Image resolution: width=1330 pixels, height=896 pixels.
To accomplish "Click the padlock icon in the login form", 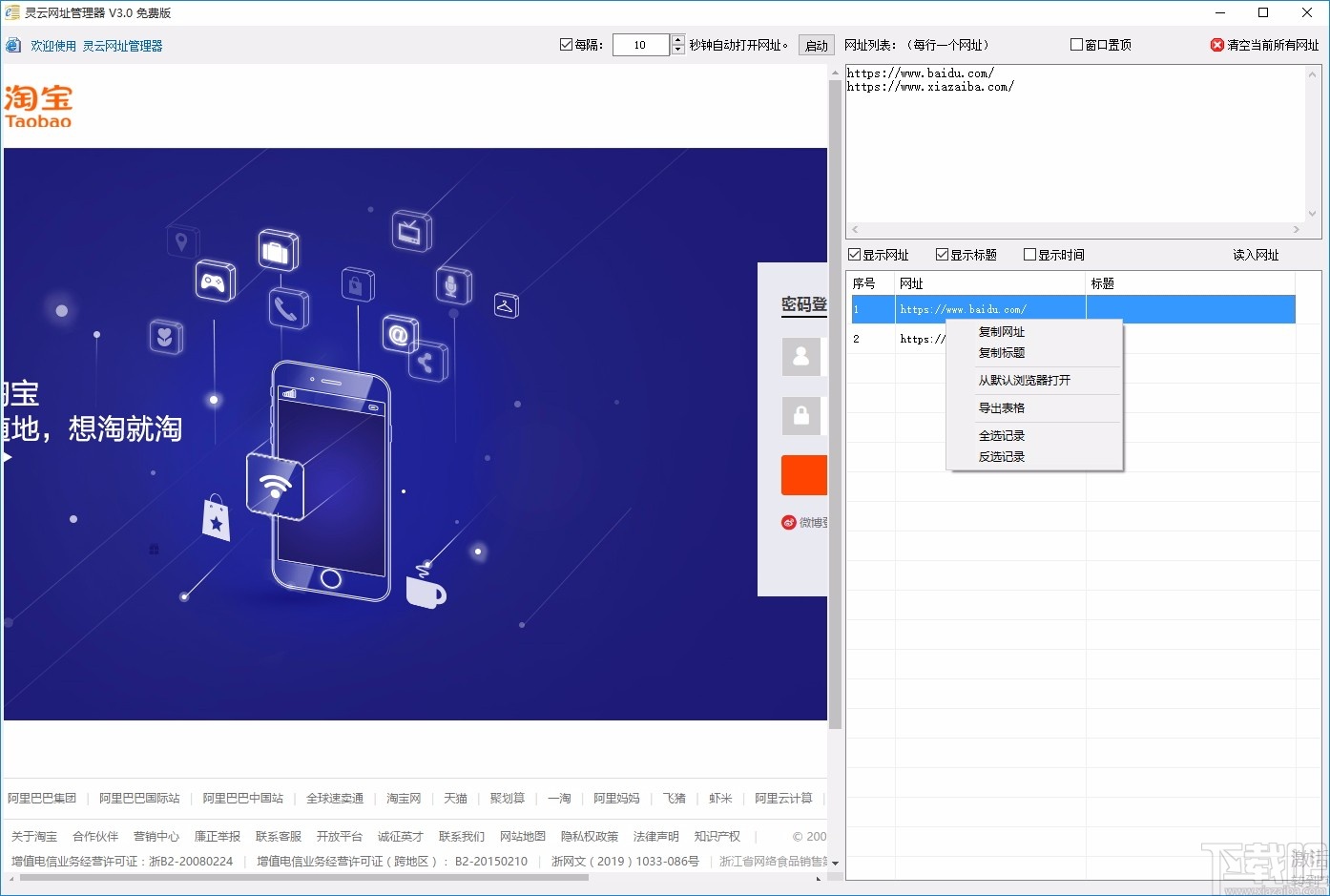I will click(801, 415).
